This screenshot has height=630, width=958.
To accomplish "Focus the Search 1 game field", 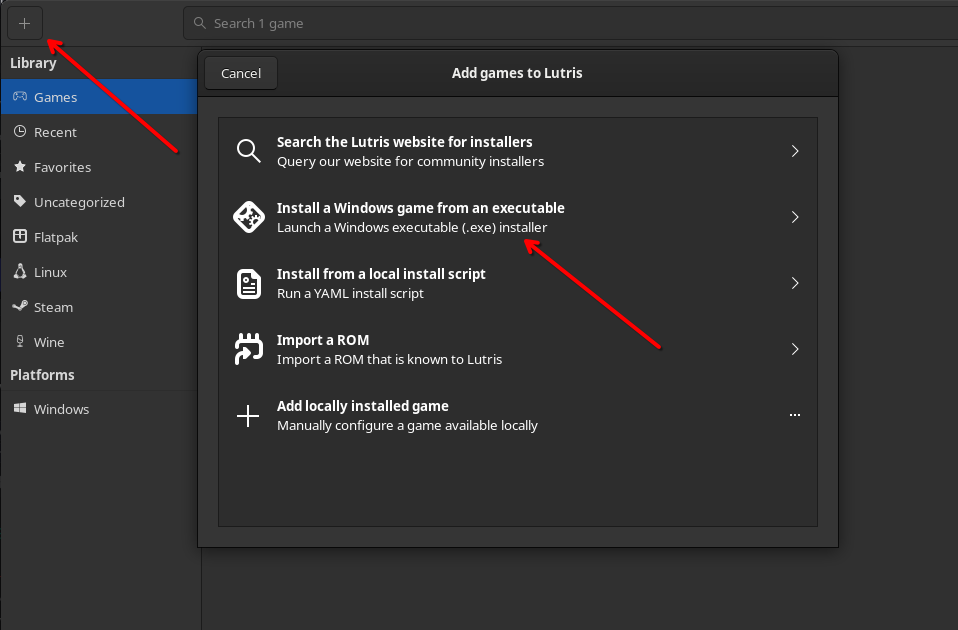I will click(x=571, y=23).
